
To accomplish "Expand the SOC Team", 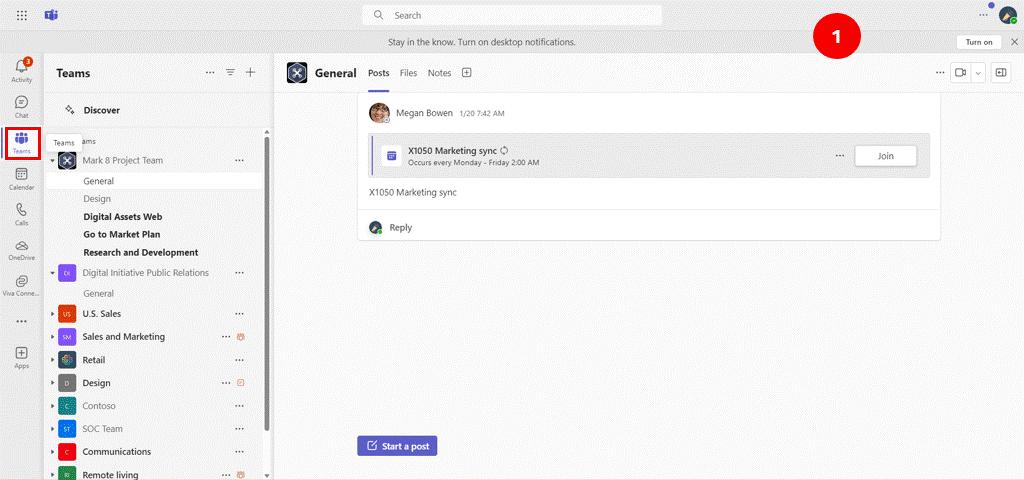I will (52, 429).
